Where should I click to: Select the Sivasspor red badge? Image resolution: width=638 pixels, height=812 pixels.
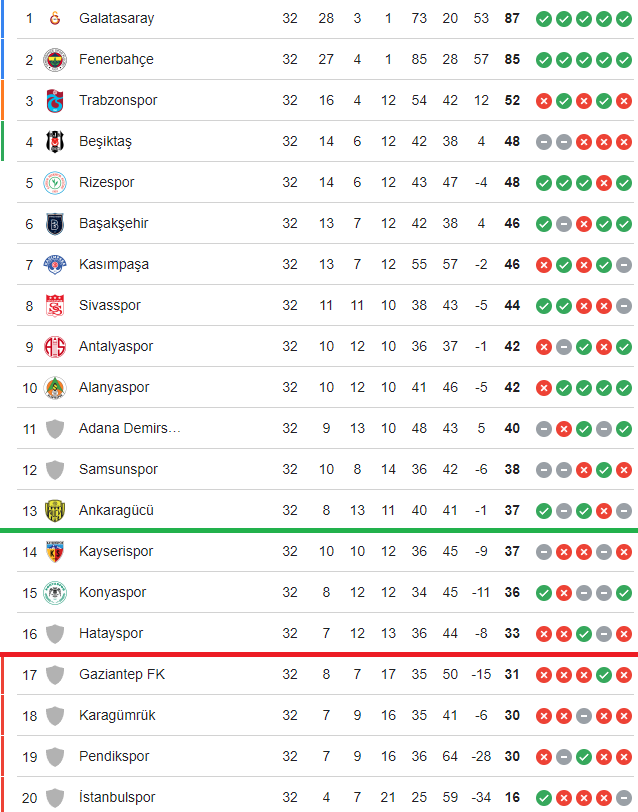tap(55, 306)
